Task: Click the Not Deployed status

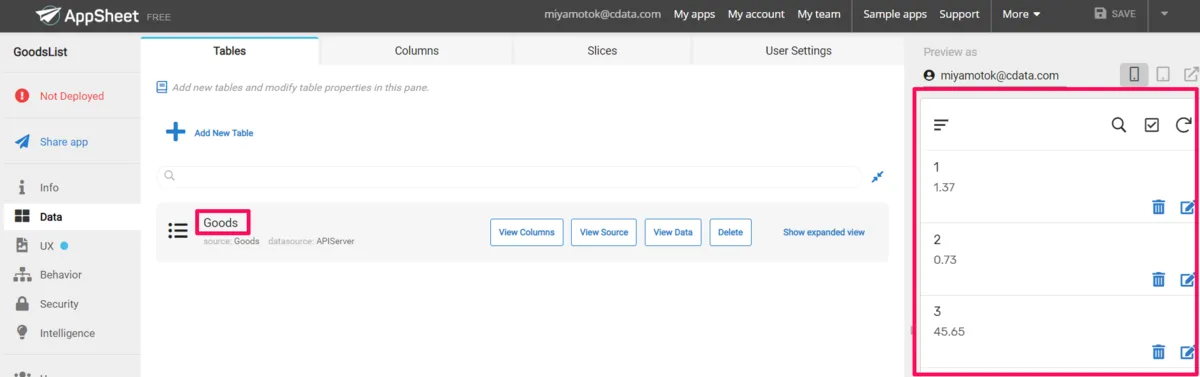Action: 71,96
